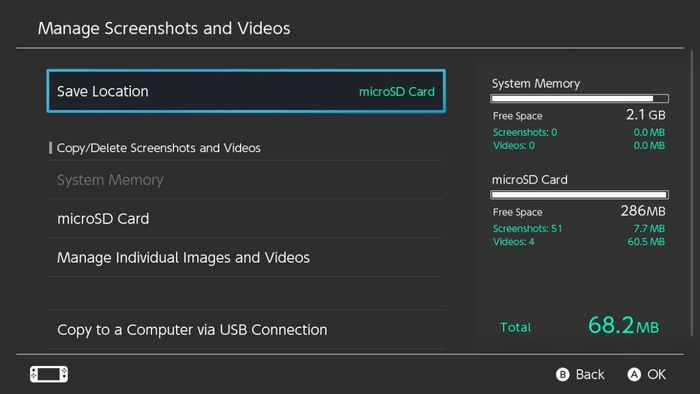Click the 'microSD Card' storage heading
This screenshot has height=394, width=700.
coord(529,179)
